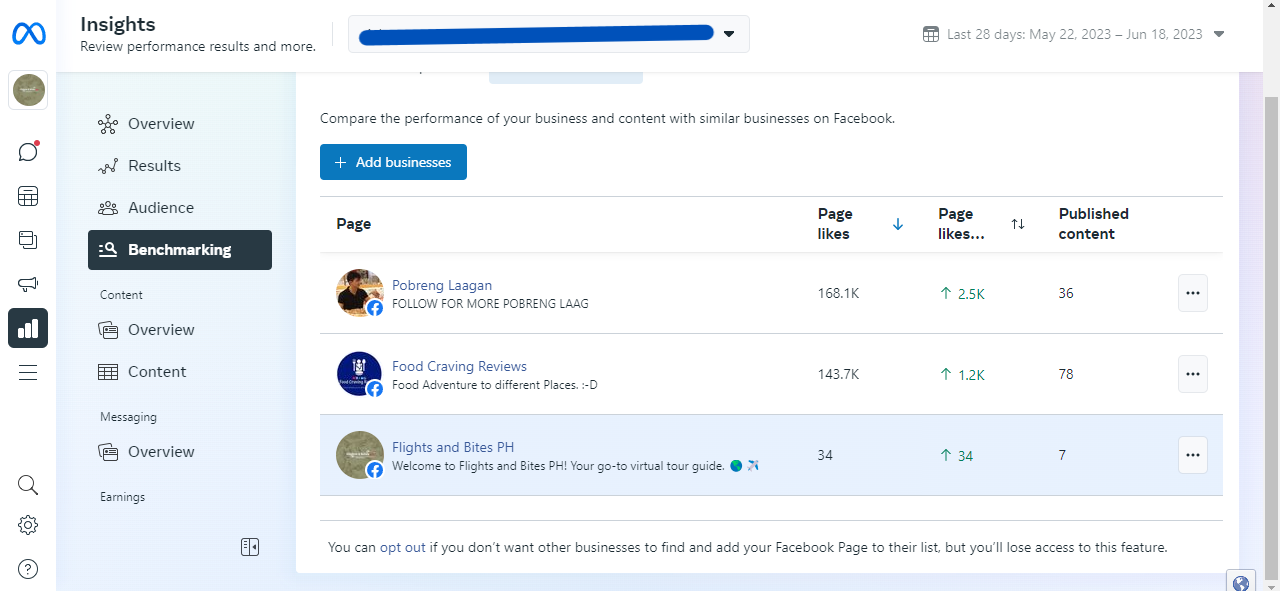The width and height of the screenshot is (1280, 591).
Task: Open the All tools hamburger icon
Action: pos(28,372)
